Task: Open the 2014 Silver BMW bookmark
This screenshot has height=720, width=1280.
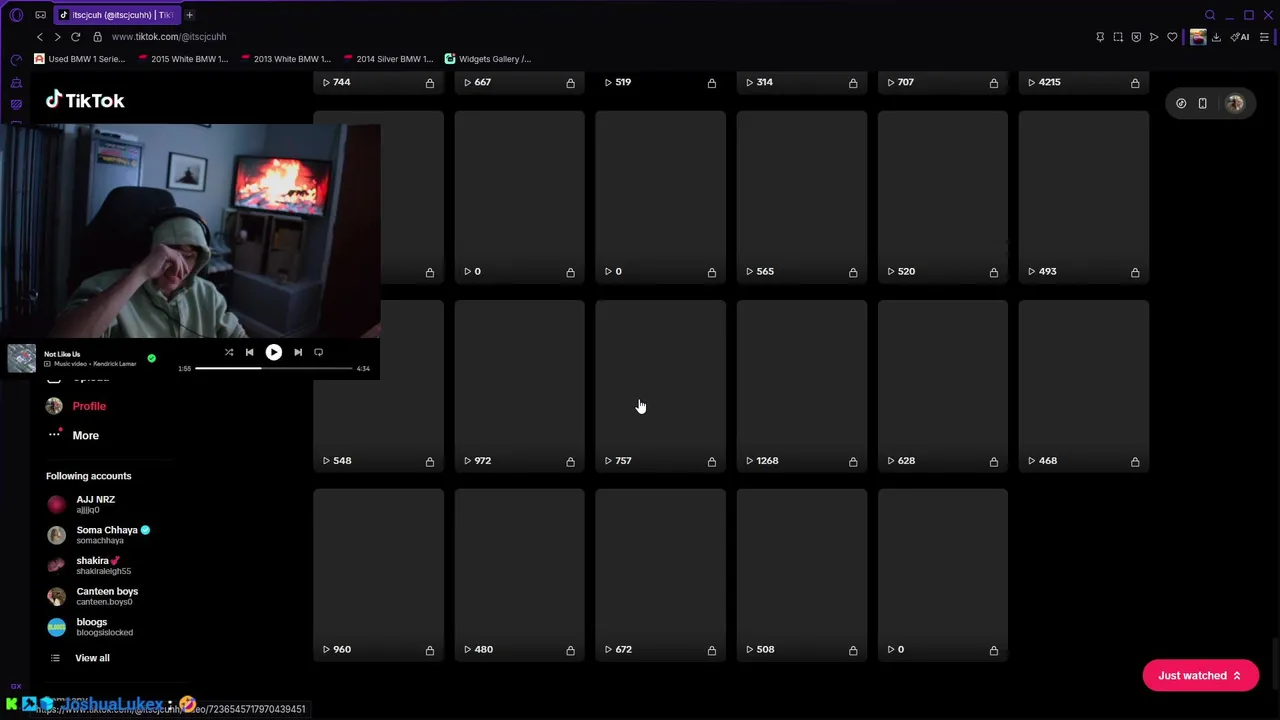Action: [x=389, y=59]
